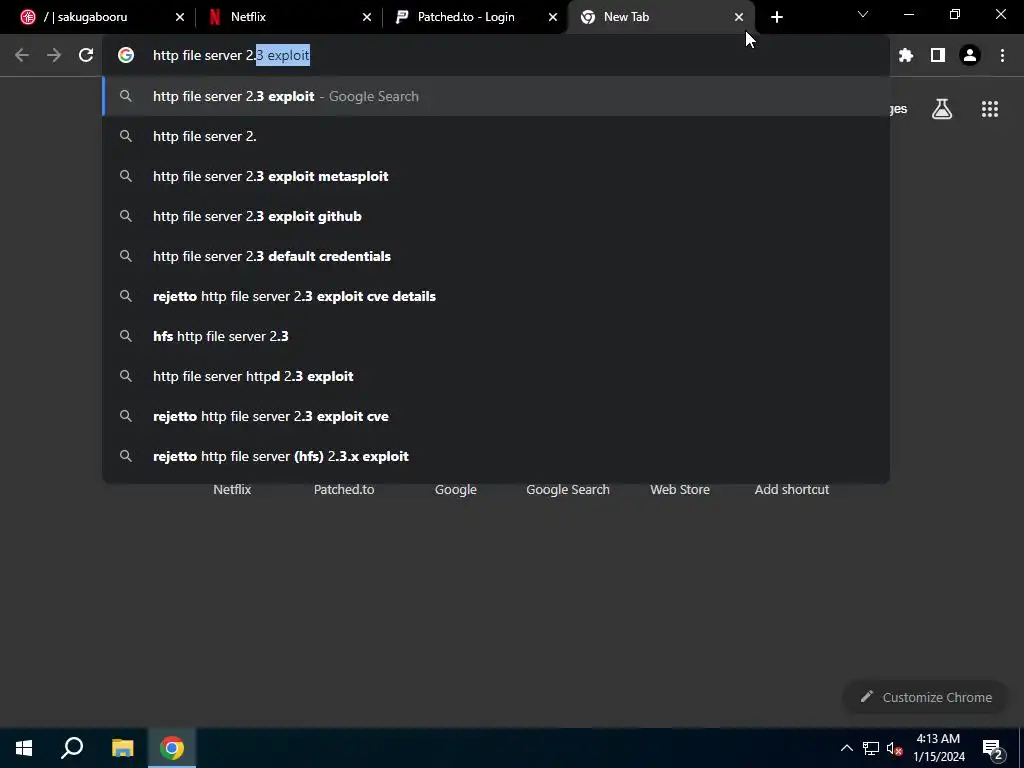
Task: Open the clock showing 4:13 AM
Action: [x=938, y=748]
